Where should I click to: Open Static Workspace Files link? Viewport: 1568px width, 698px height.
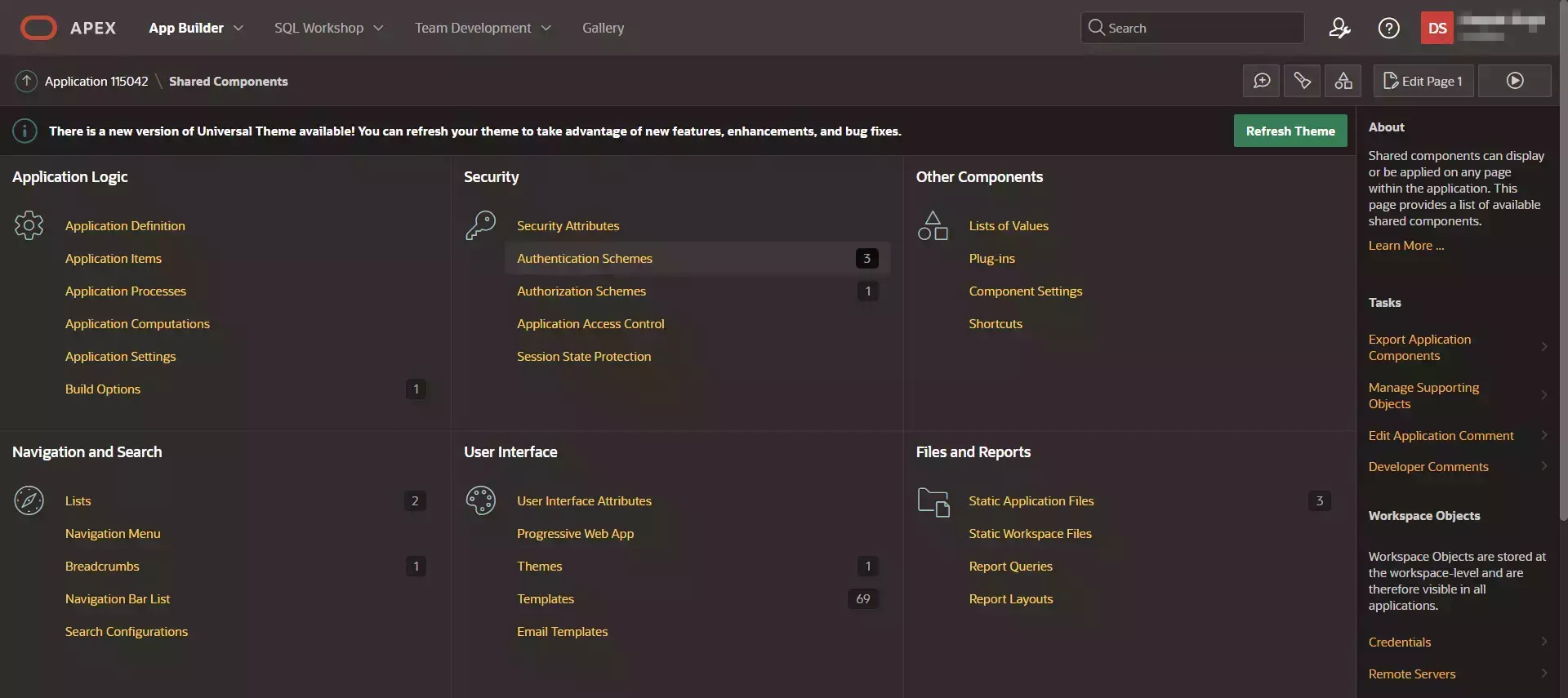pos(1030,533)
